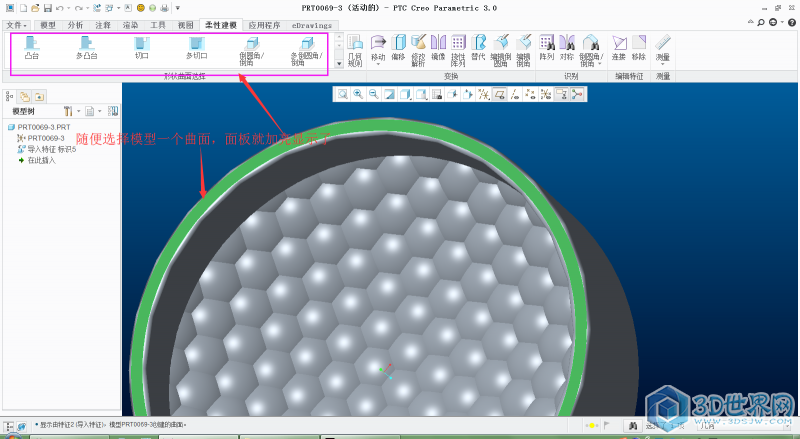The image size is (800, 439).
Task: Click the 偏移 (Offset) tool
Action: tap(398, 47)
